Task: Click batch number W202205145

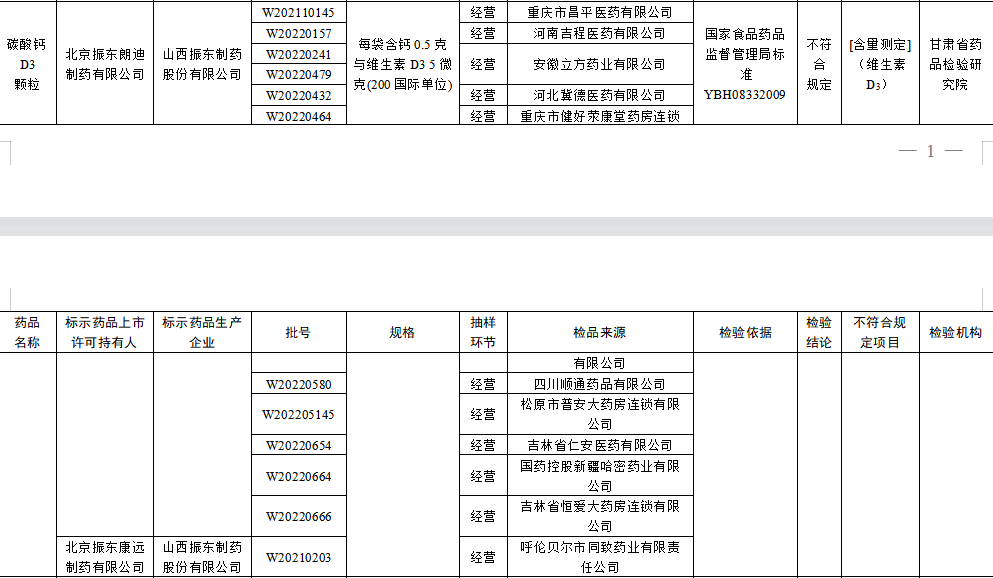Action: point(298,415)
